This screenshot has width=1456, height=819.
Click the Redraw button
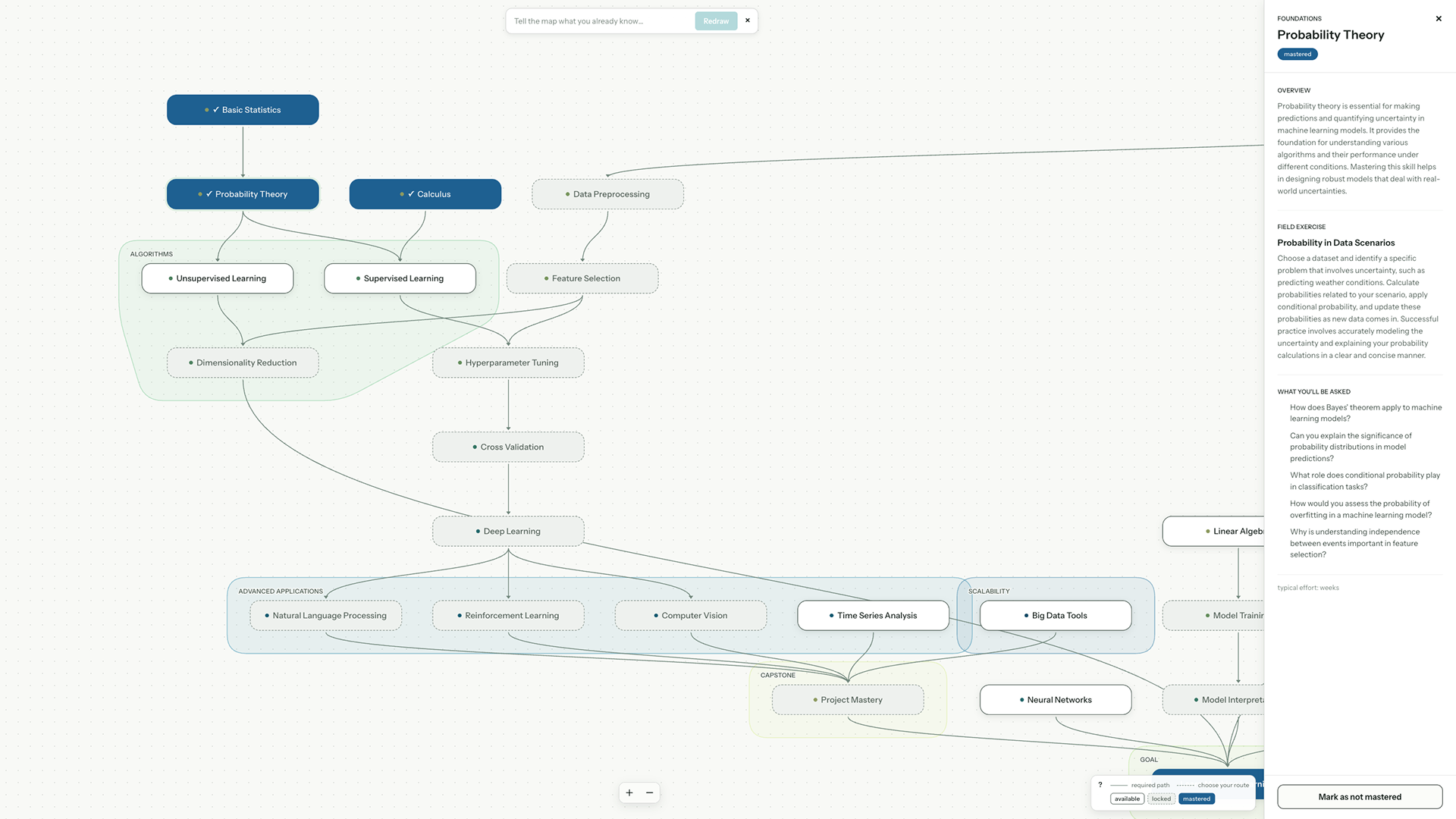tap(716, 21)
